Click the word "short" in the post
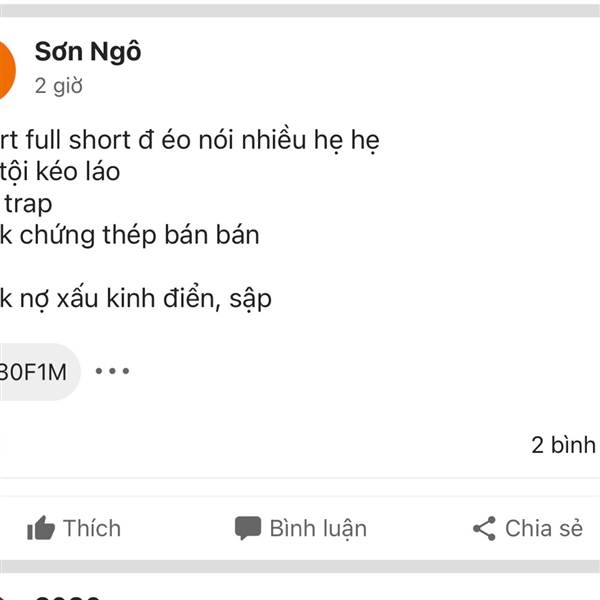The width and height of the screenshot is (600, 600). [99, 140]
